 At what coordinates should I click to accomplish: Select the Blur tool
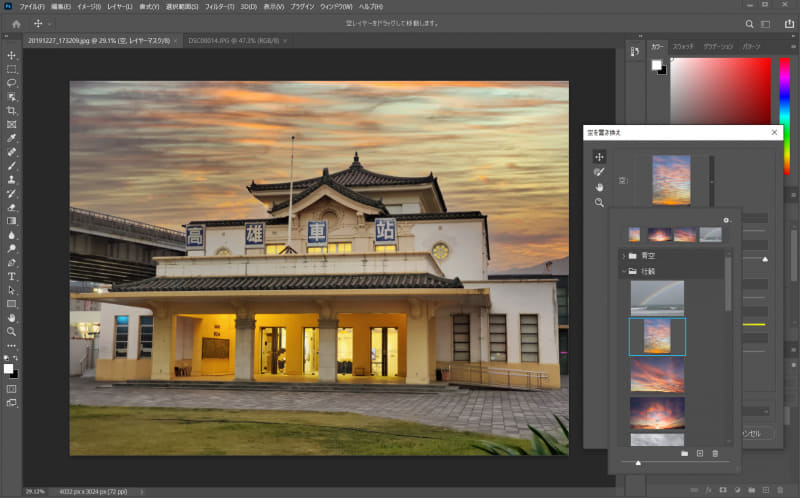pyautogui.click(x=11, y=235)
